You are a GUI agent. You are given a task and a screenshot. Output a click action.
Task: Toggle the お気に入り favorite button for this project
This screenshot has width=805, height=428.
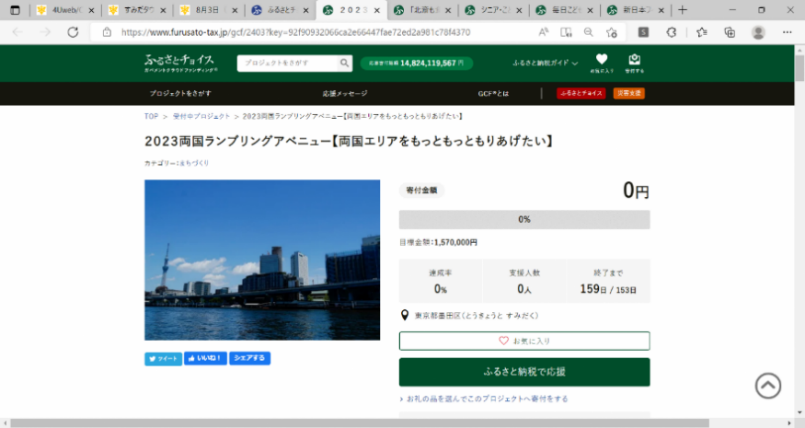coord(524,341)
